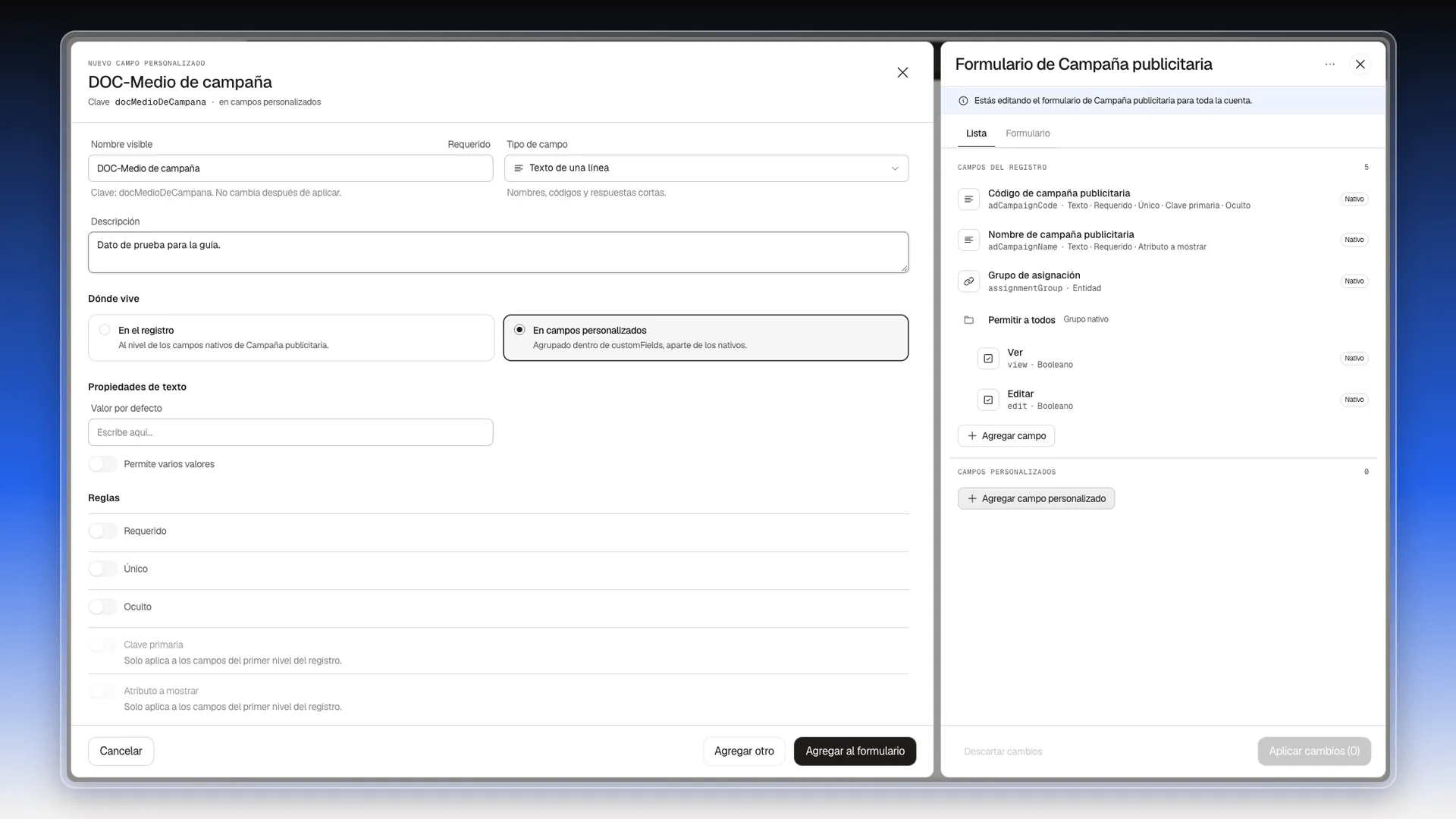Click the Clave primaria disabled toggle
This screenshot has height=819, width=1456.
pos(103,645)
